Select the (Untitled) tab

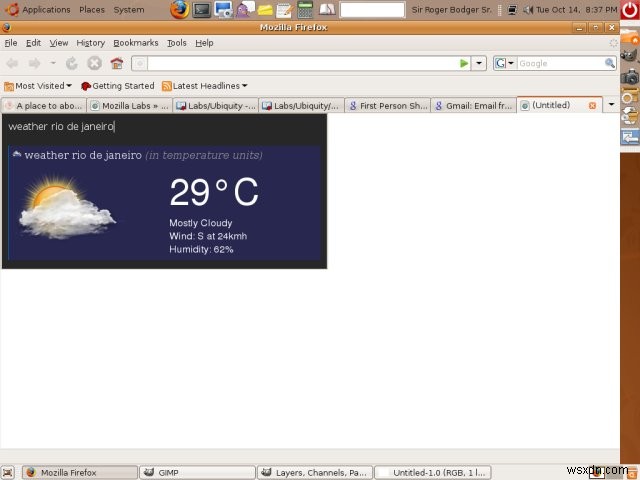coord(551,105)
